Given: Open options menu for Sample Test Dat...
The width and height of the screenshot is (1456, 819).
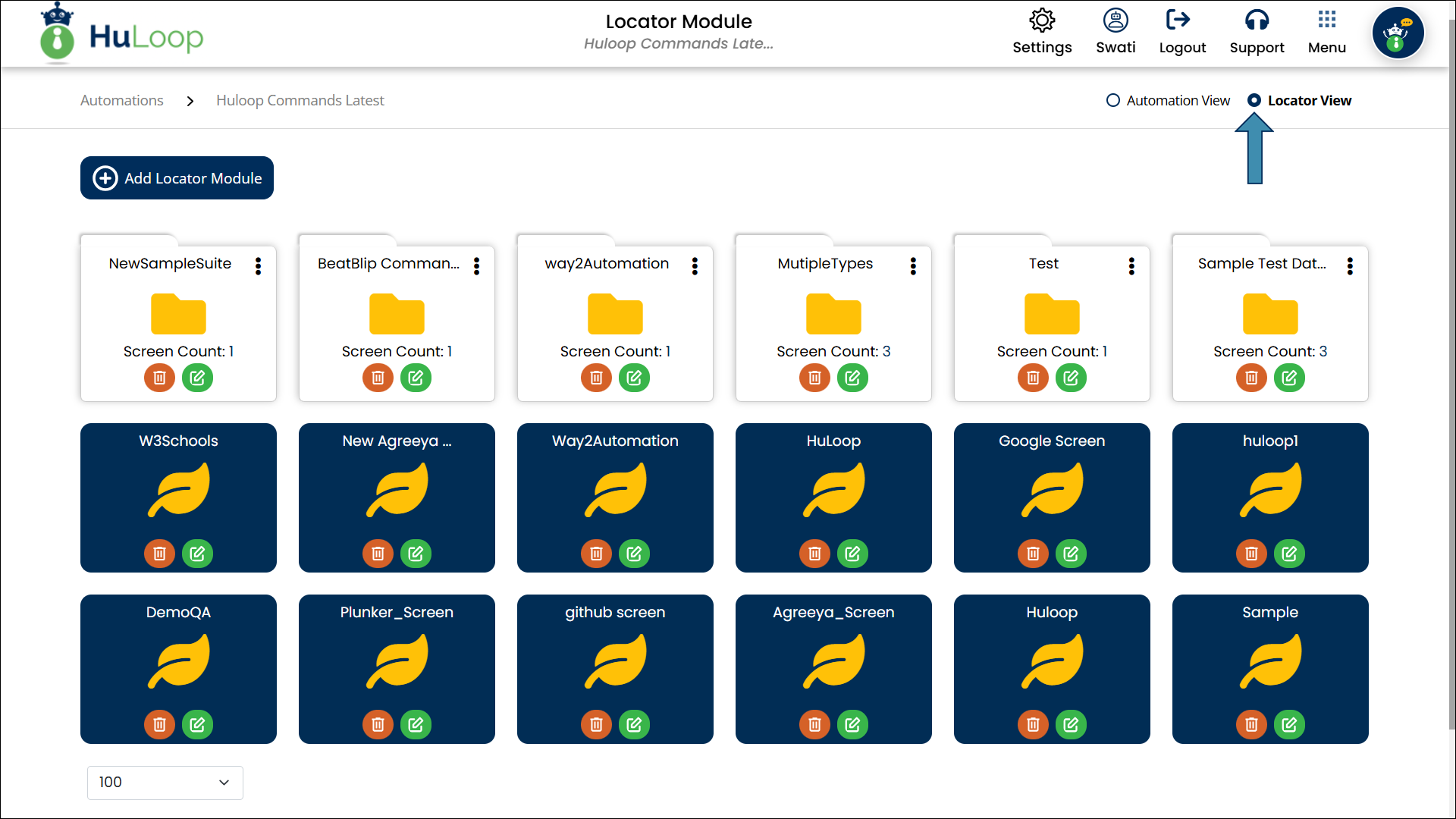Looking at the screenshot, I should tap(1350, 265).
